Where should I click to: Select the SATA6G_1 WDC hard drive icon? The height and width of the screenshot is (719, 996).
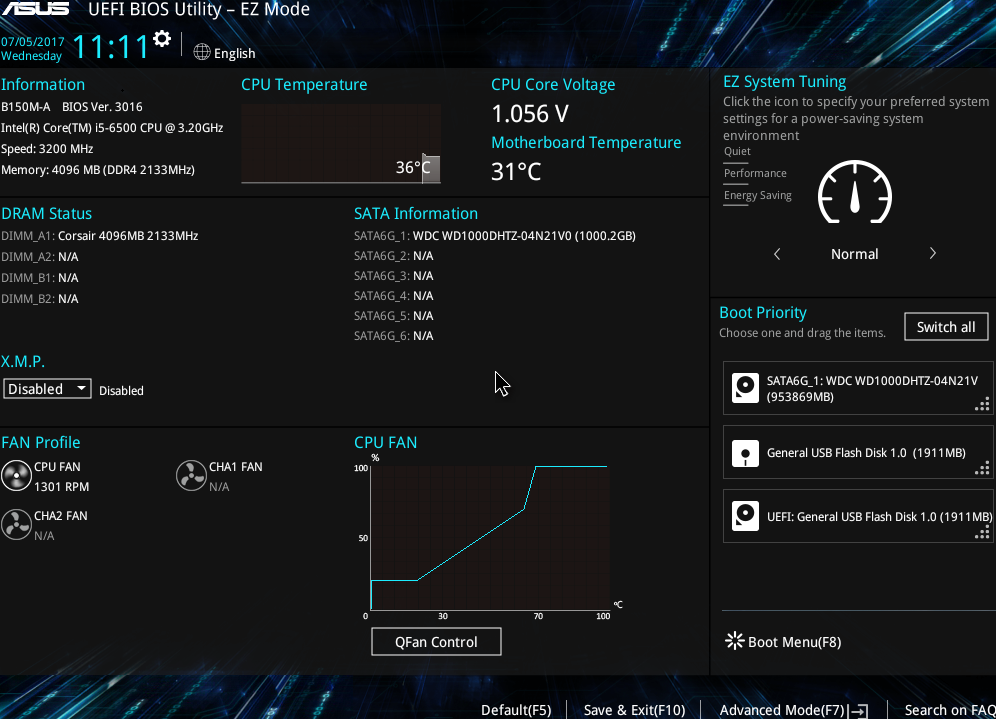coord(745,387)
